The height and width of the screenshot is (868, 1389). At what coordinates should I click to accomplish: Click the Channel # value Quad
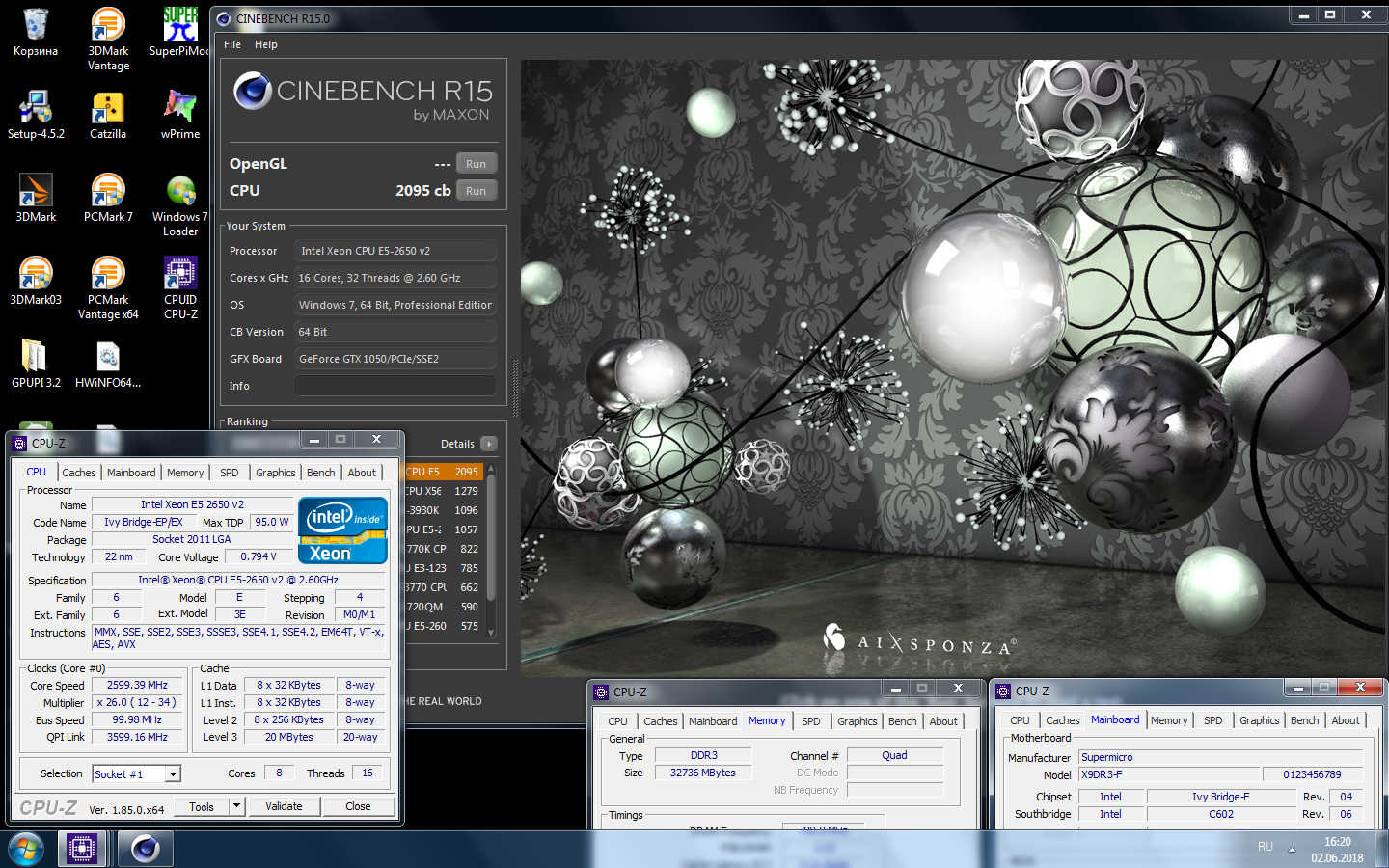(894, 755)
